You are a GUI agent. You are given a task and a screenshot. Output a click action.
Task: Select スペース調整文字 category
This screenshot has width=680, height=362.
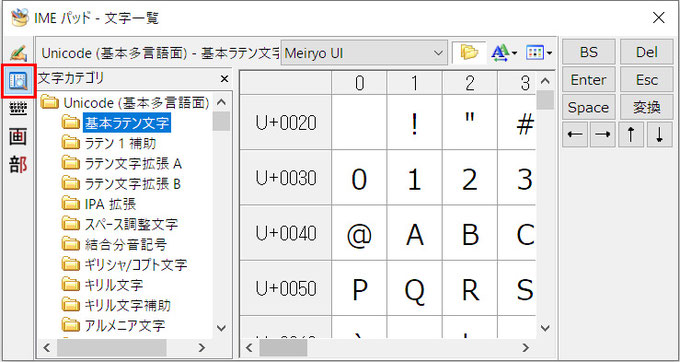[x=131, y=225]
